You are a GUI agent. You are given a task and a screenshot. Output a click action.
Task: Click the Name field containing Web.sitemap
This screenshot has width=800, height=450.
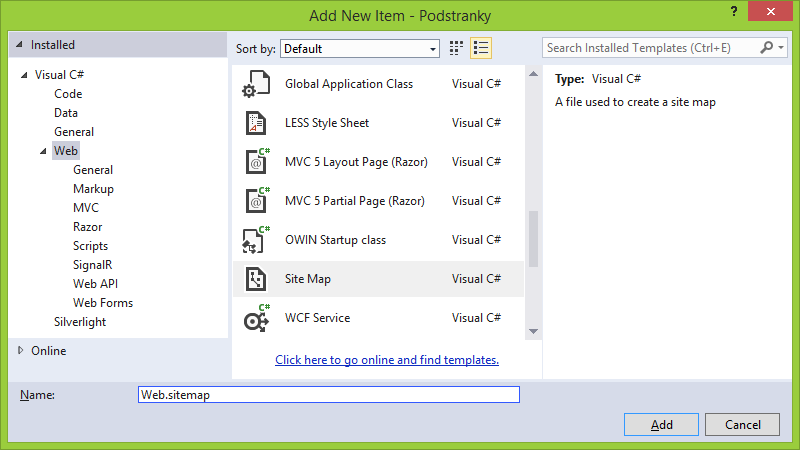329,394
